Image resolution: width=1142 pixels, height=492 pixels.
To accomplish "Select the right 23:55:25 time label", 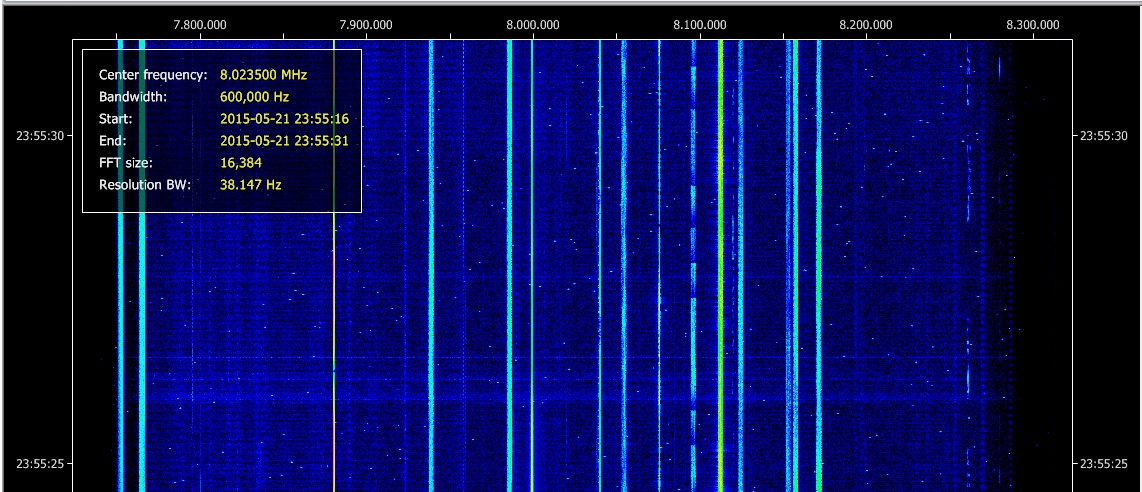I will point(1104,464).
